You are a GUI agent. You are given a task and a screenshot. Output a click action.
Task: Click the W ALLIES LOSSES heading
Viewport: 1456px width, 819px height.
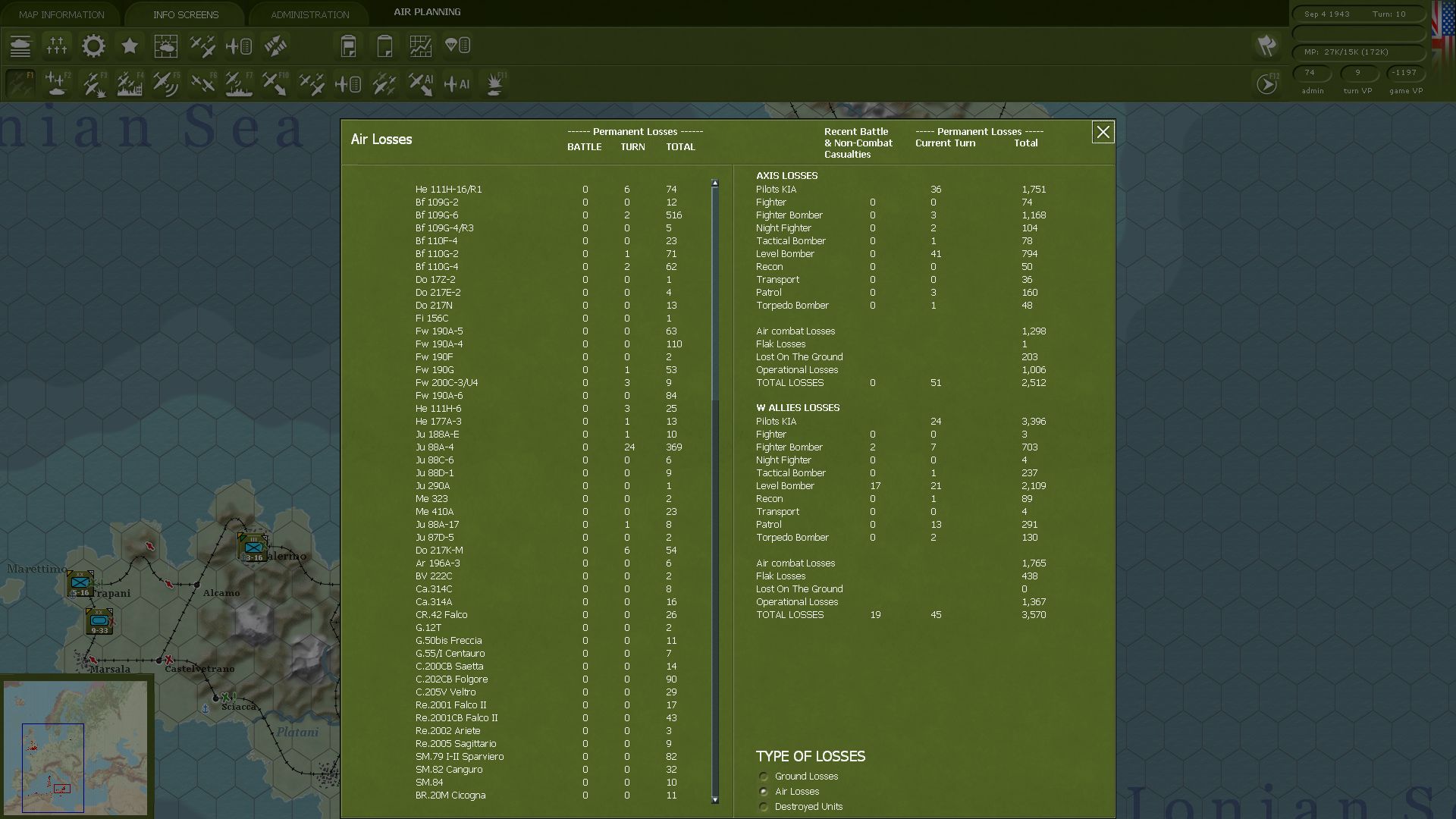click(798, 408)
